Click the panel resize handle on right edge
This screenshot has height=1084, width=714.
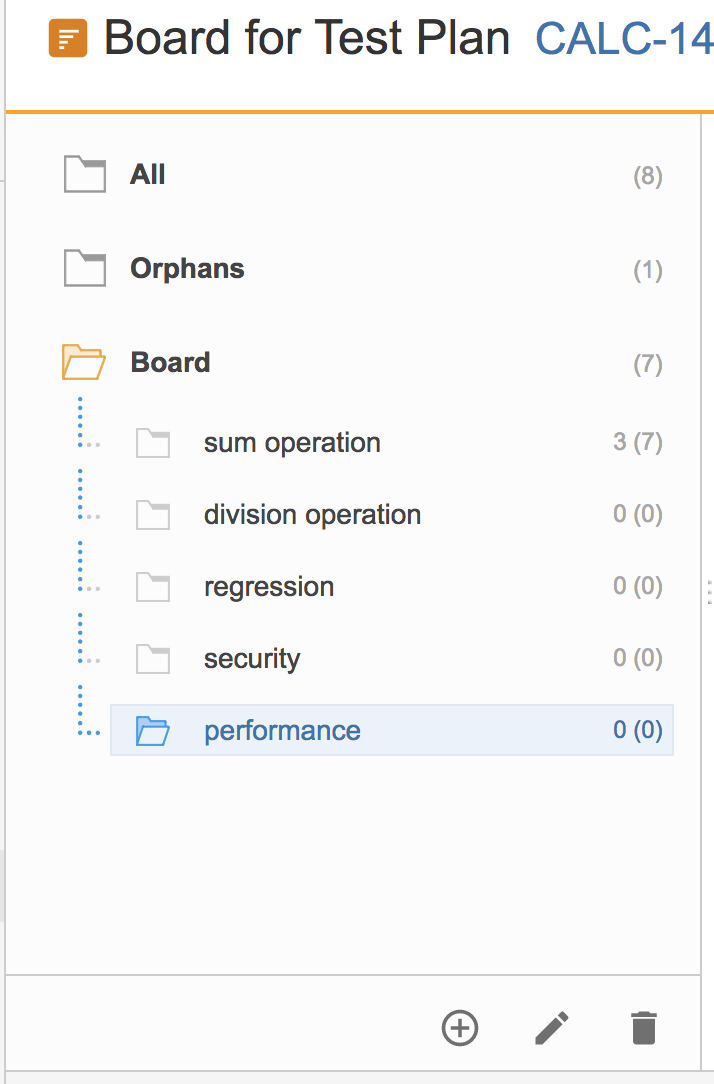(710, 592)
